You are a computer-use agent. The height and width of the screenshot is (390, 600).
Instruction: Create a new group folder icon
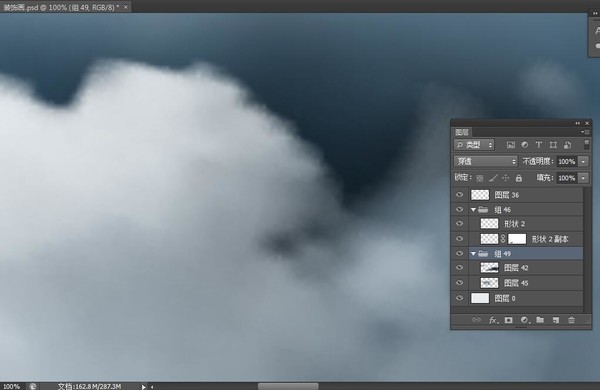[540, 320]
